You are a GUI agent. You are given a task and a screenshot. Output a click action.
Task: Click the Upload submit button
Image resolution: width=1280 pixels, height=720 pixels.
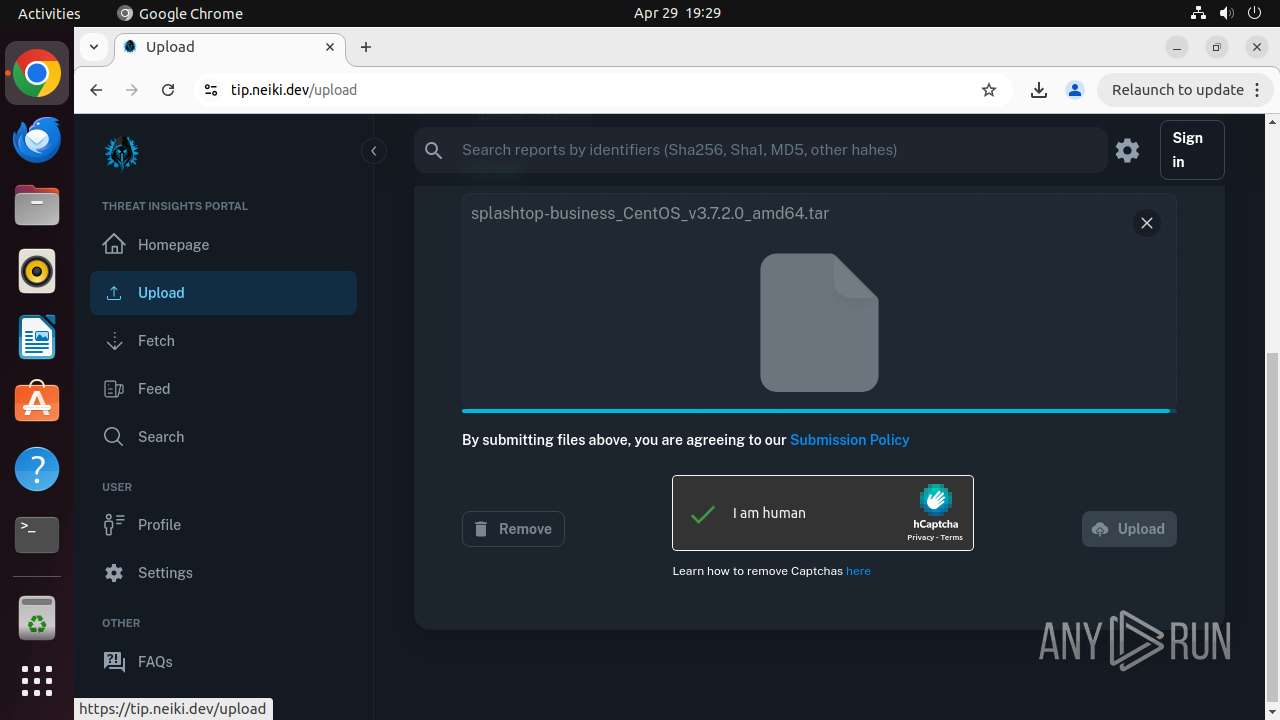[1129, 529]
